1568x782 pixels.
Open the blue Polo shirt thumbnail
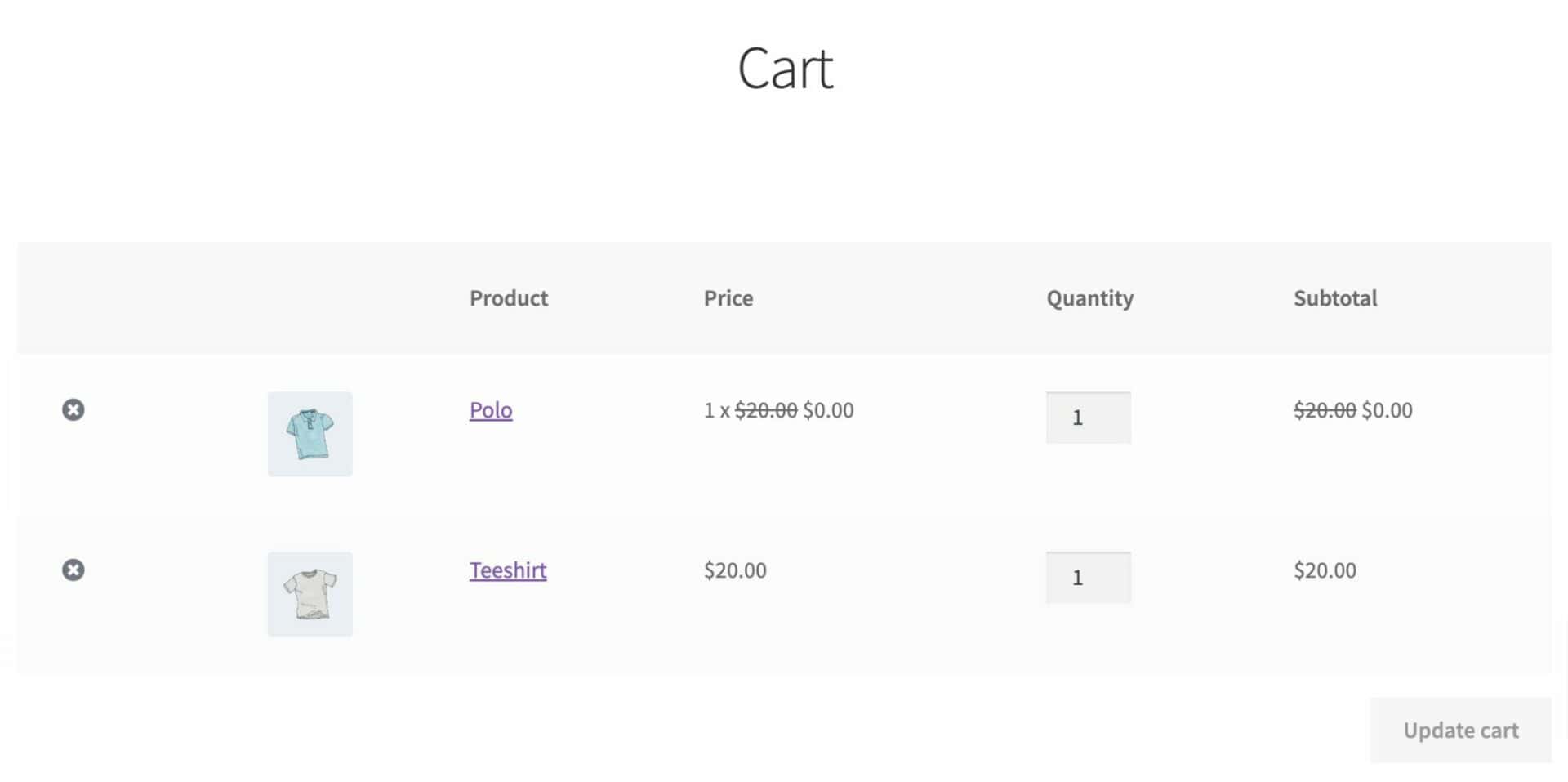pos(310,434)
